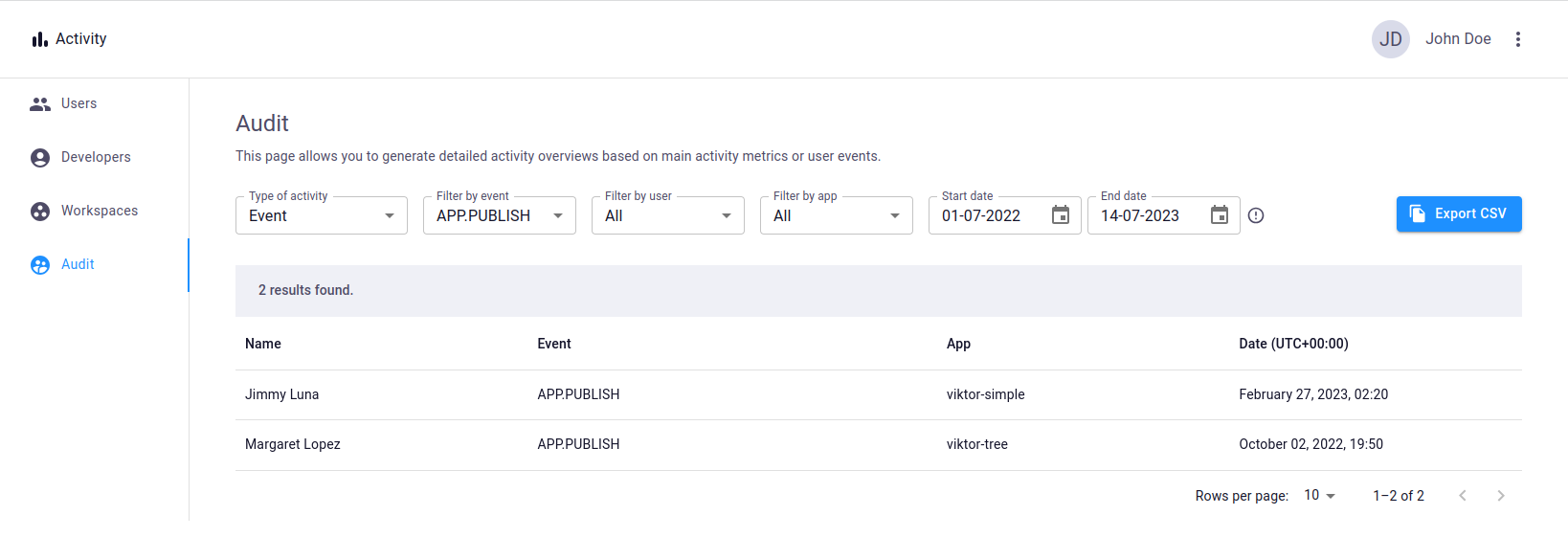The width and height of the screenshot is (1568, 560).
Task: Switch to Workspaces in the sidebar
Action: coord(99,212)
